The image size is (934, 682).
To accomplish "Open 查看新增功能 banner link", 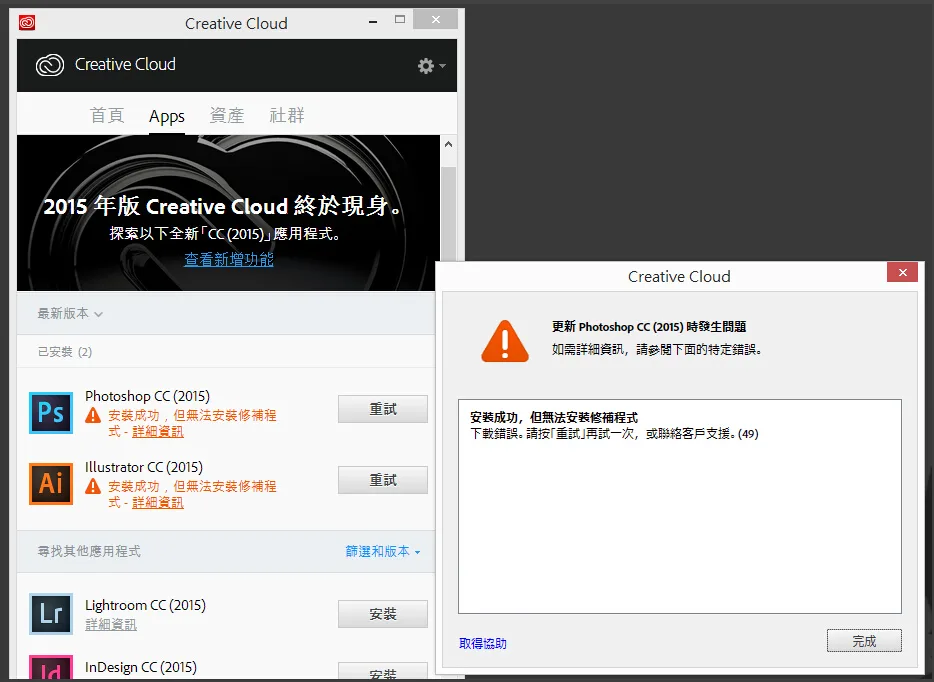I will pyautogui.click(x=229, y=259).
